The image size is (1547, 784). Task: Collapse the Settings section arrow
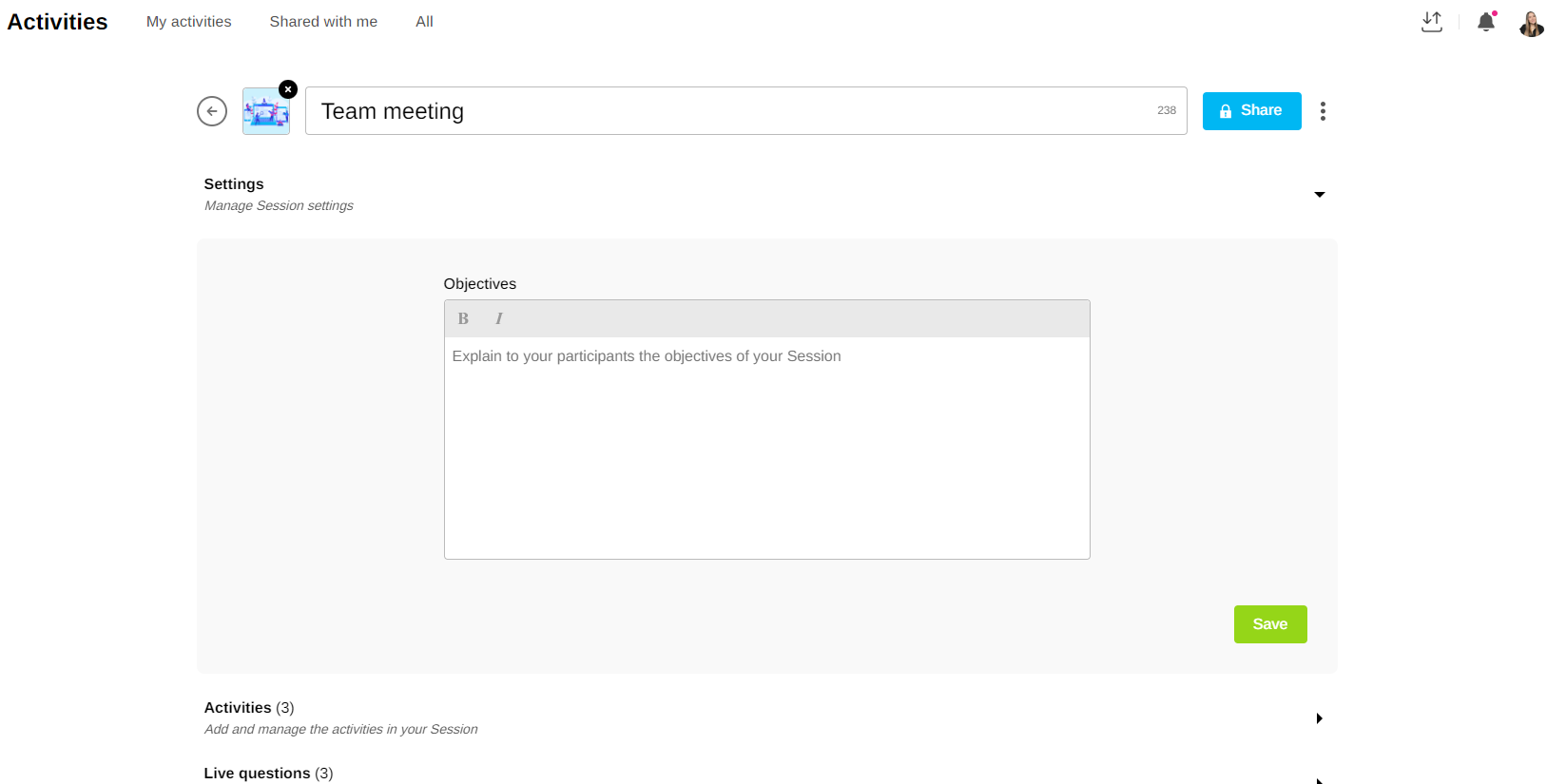click(x=1319, y=195)
